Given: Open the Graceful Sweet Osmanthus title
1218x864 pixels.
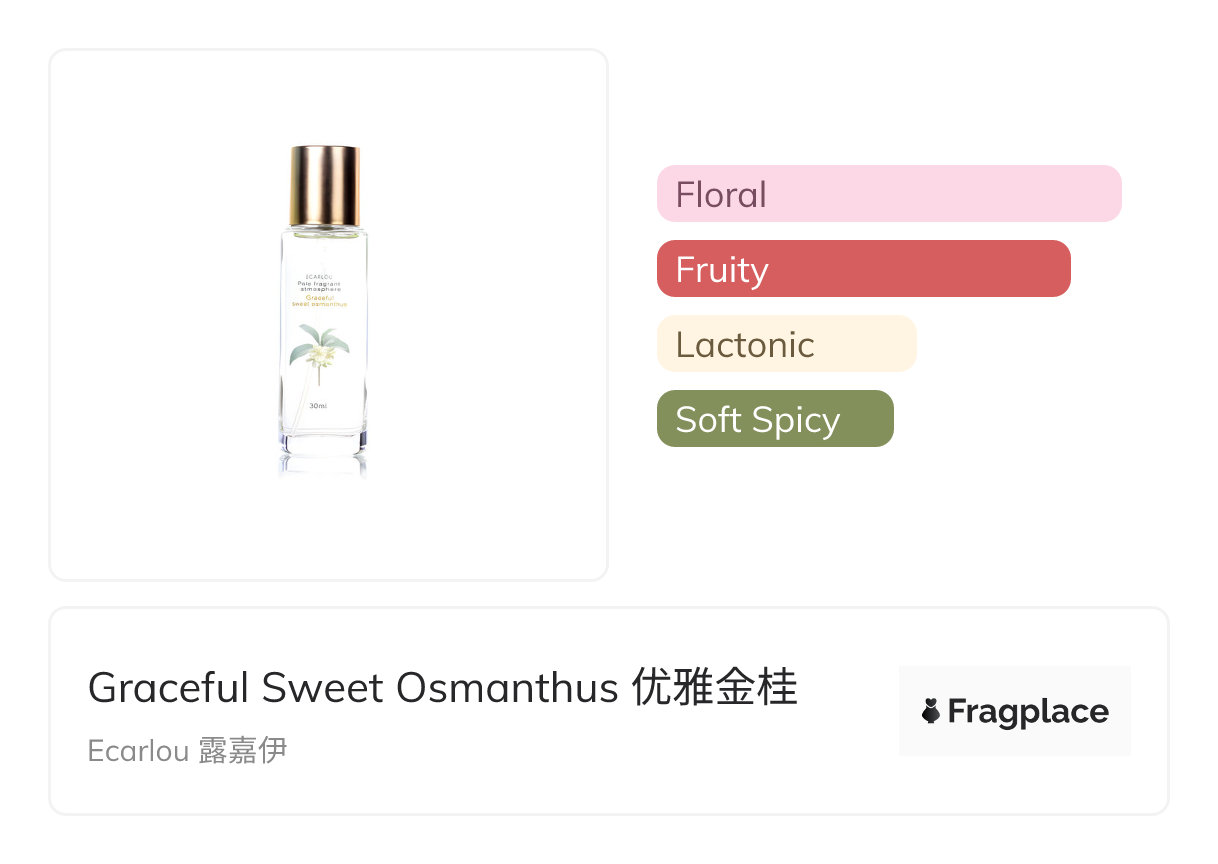Looking at the screenshot, I should 354,688.
